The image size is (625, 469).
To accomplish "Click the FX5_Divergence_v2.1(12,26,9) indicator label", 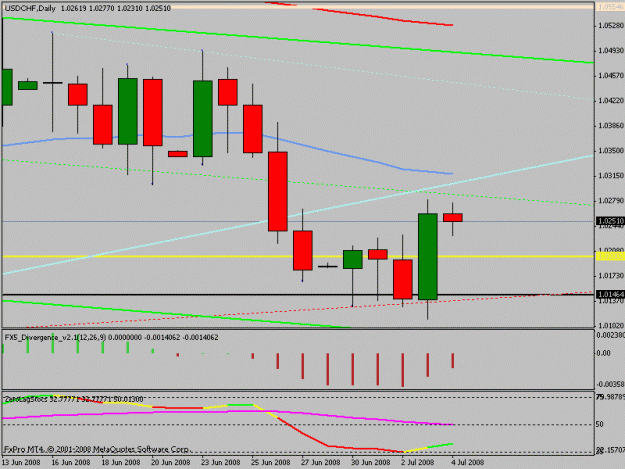I will (x=55, y=338).
